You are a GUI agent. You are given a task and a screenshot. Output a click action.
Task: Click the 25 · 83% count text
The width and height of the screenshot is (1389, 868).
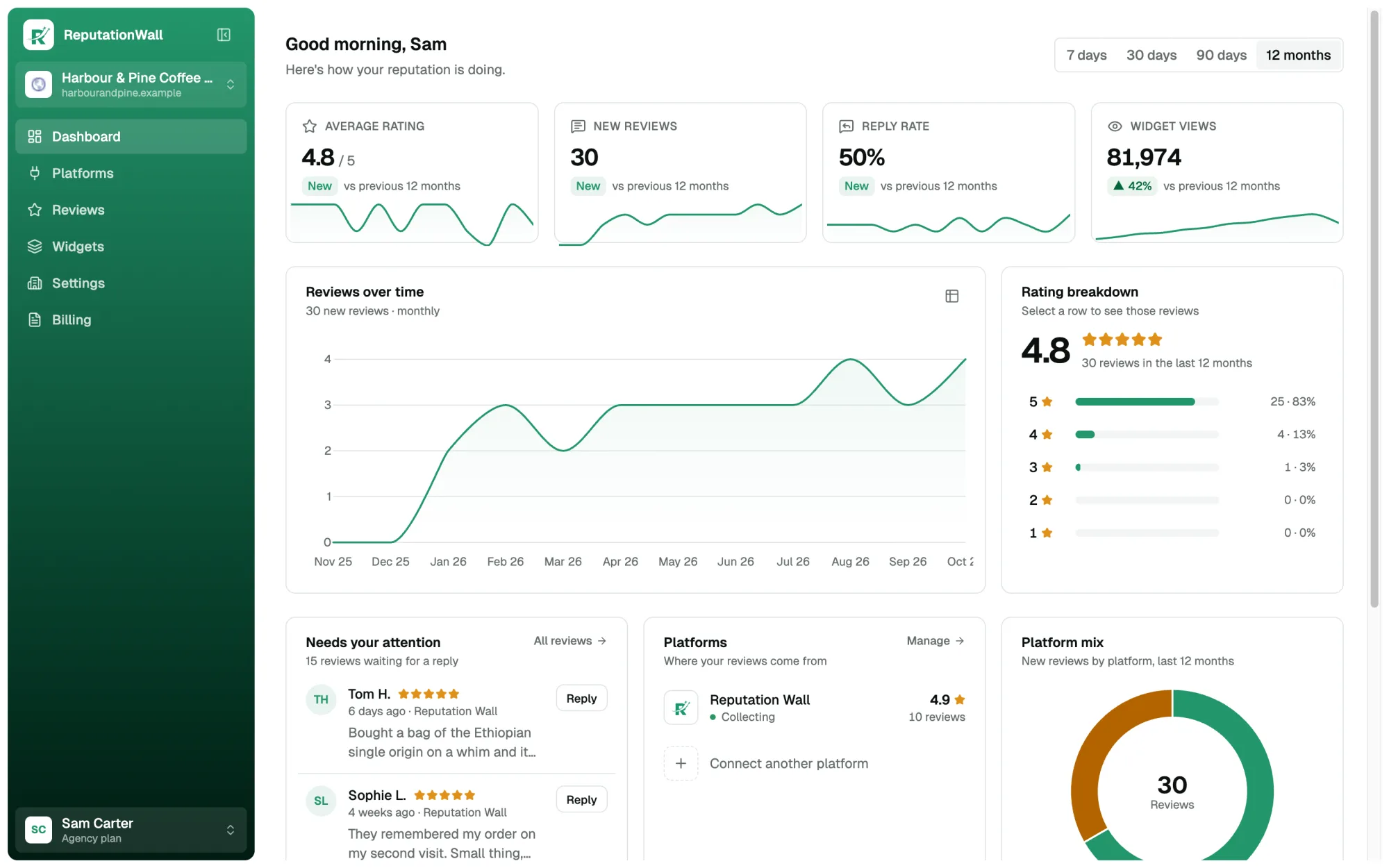[x=1292, y=402]
